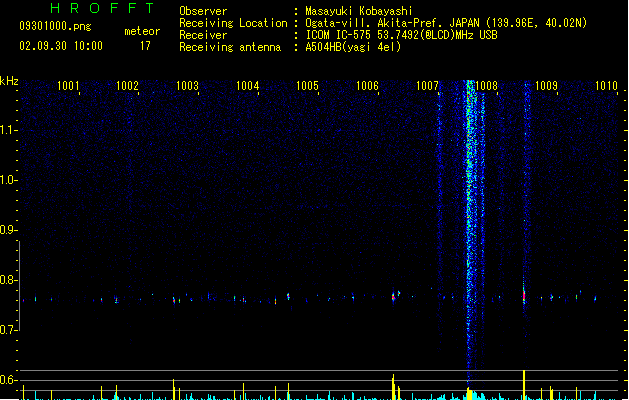Viewport: 629px width, 400px height.
Task: Click frequency axis label 0.6
Action: [x=8, y=380]
